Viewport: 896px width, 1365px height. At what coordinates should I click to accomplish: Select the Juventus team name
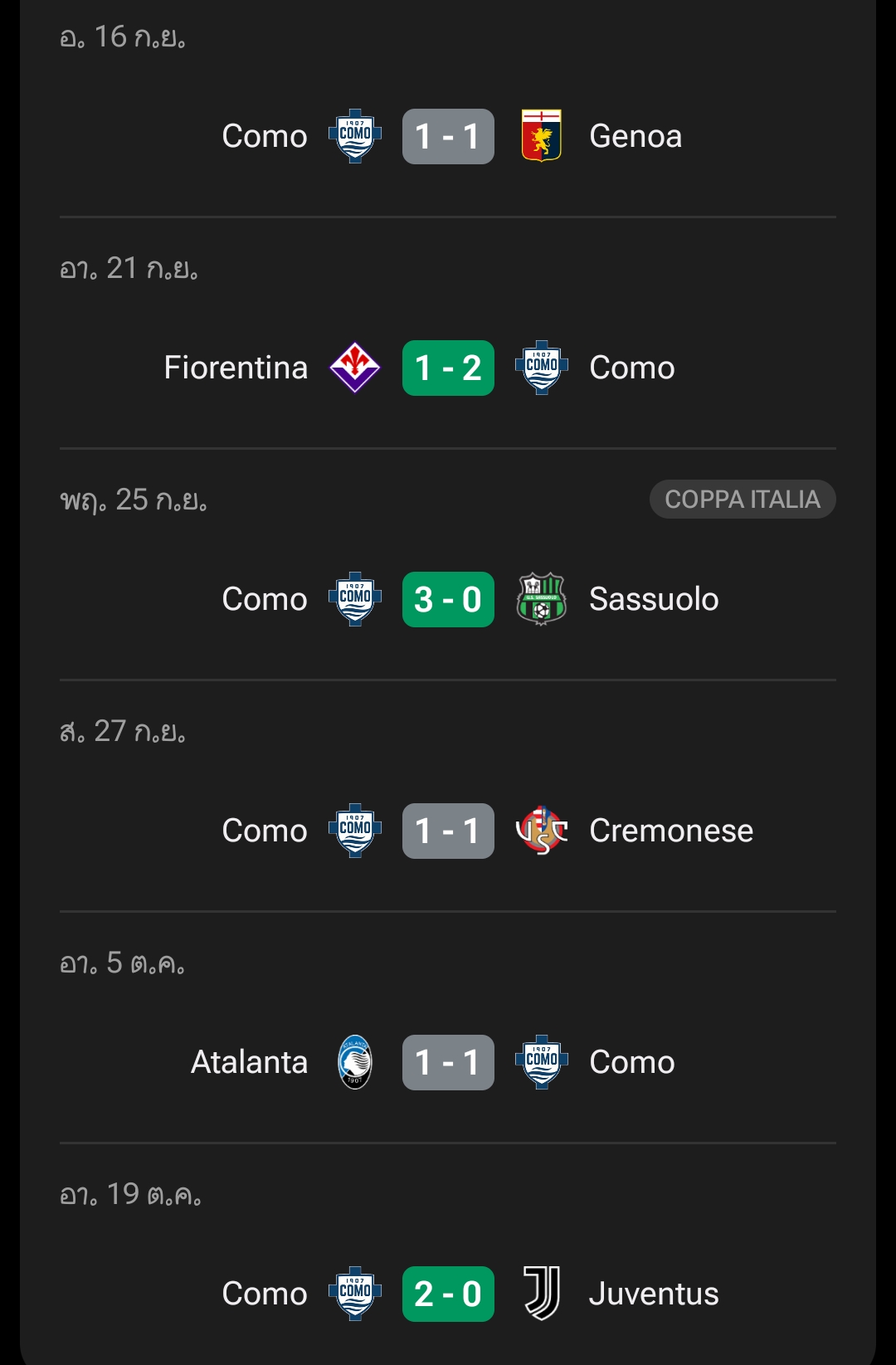(654, 1294)
